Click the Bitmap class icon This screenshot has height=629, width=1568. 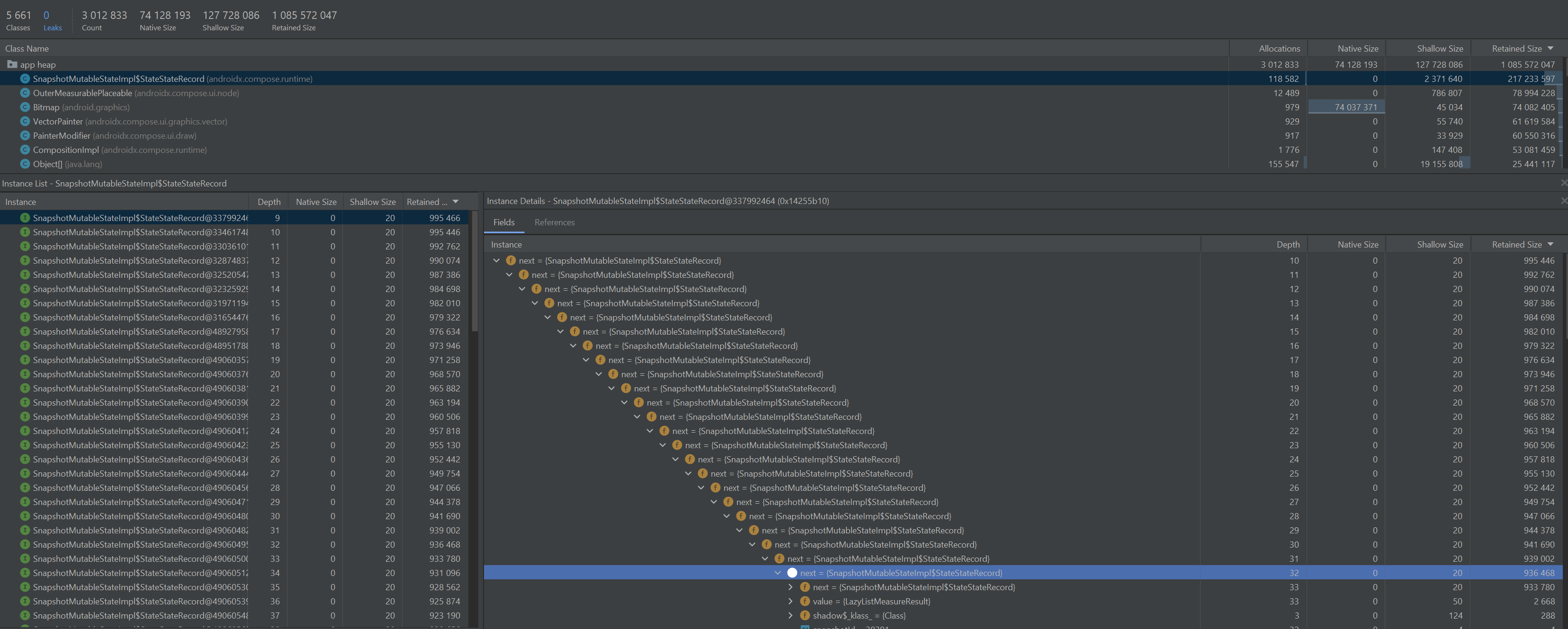point(25,107)
